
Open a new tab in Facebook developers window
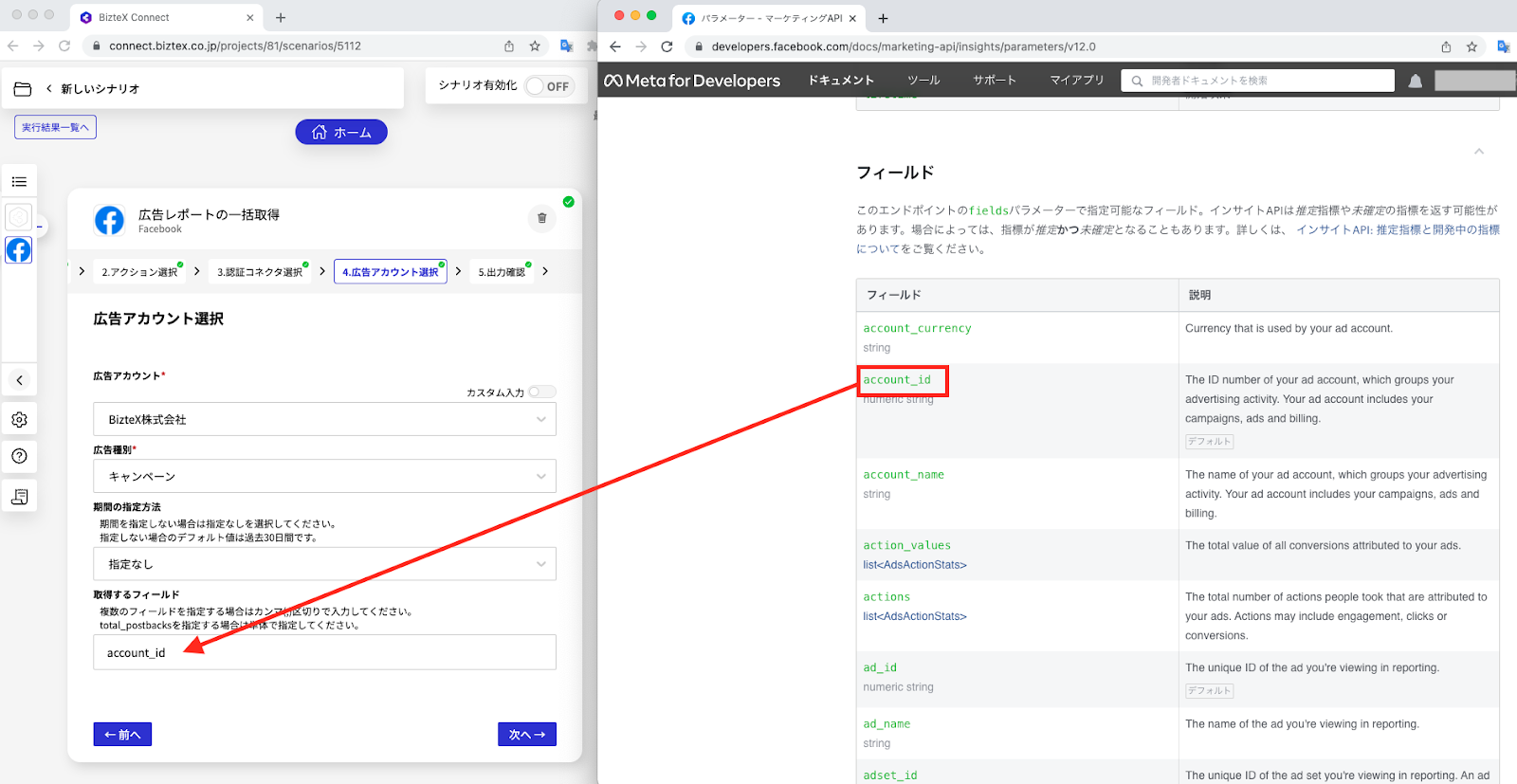click(883, 18)
